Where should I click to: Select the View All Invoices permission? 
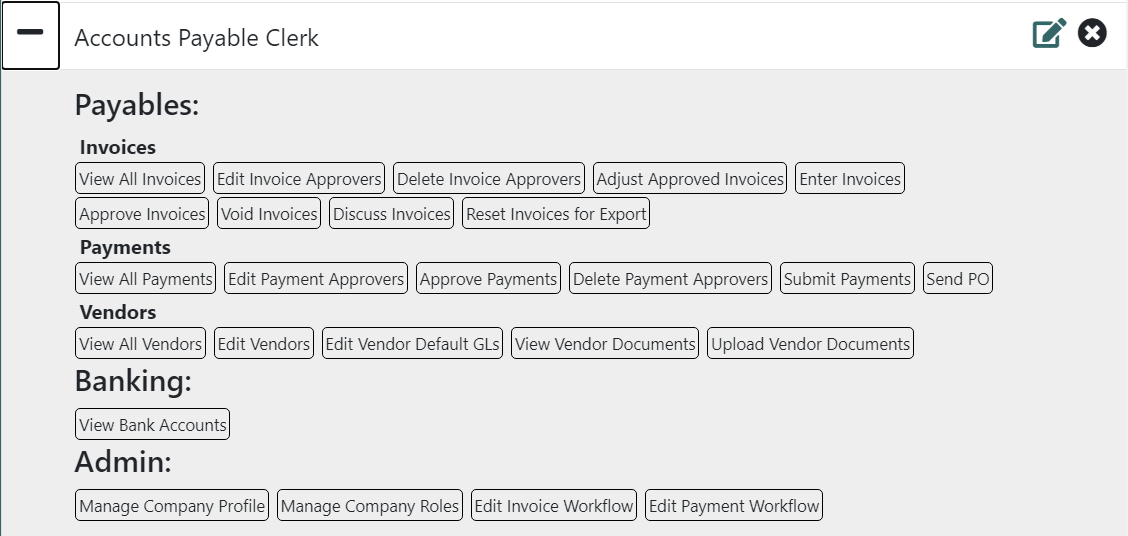point(140,178)
